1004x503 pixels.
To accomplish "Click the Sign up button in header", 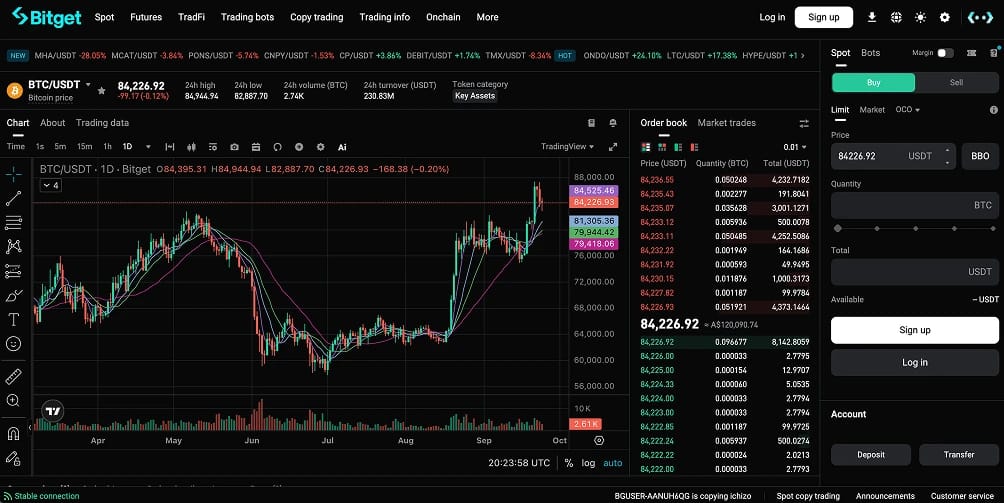I will [x=823, y=17].
